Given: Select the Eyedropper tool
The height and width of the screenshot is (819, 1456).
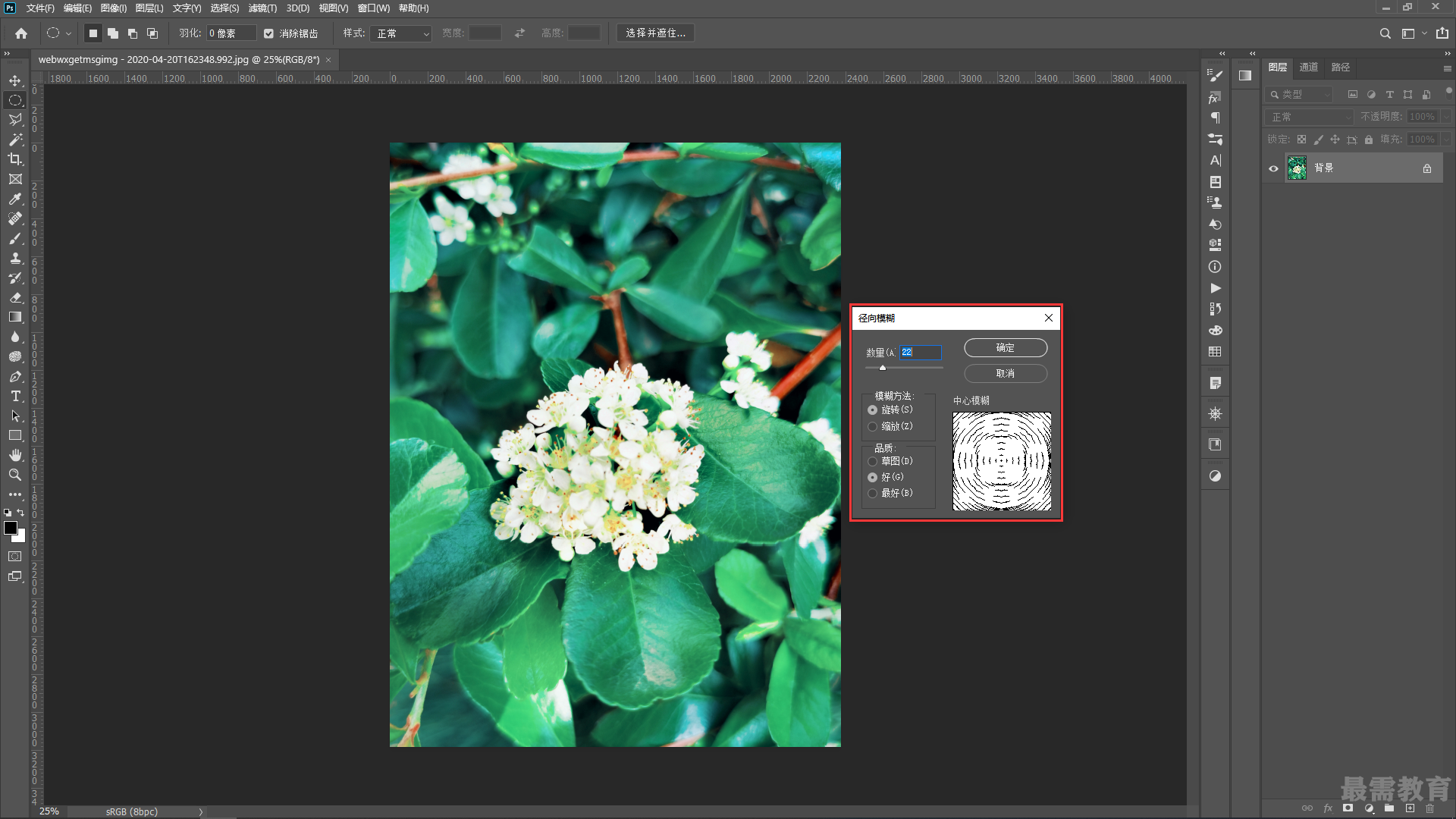Looking at the screenshot, I should click(15, 199).
